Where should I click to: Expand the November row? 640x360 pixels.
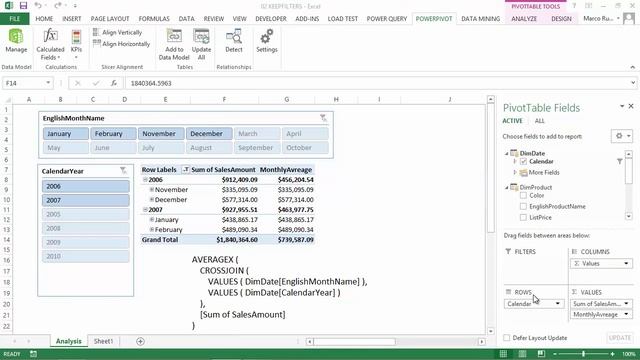(x=151, y=189)
